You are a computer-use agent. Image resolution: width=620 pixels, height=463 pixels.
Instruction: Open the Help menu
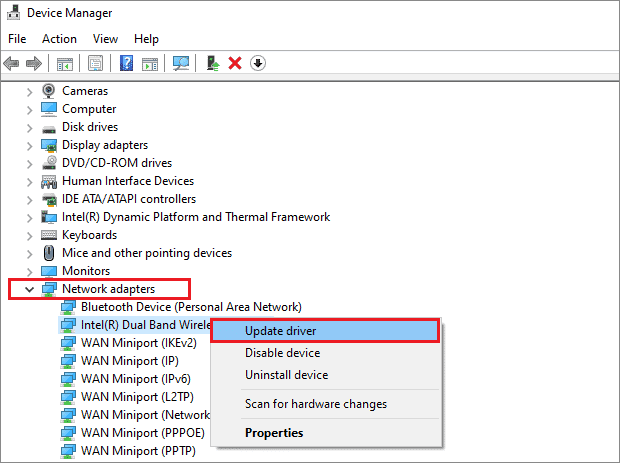click(x=146, y=39)
